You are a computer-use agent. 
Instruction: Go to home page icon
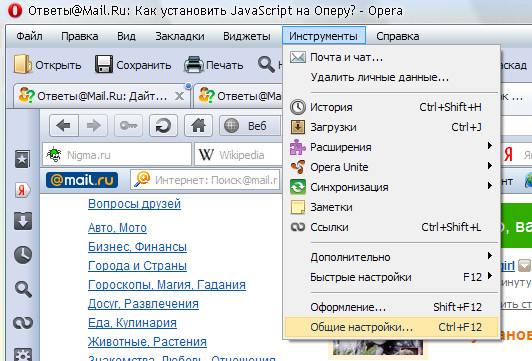(x=198, y=126)
